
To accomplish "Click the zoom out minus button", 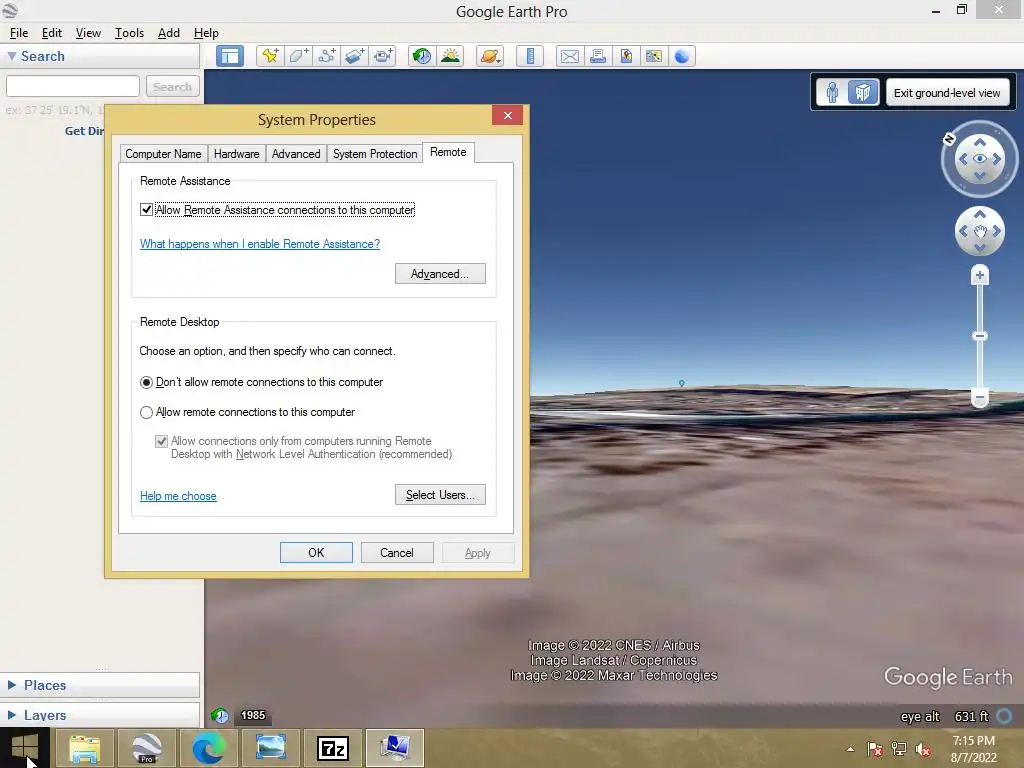I will pos(979,397).
